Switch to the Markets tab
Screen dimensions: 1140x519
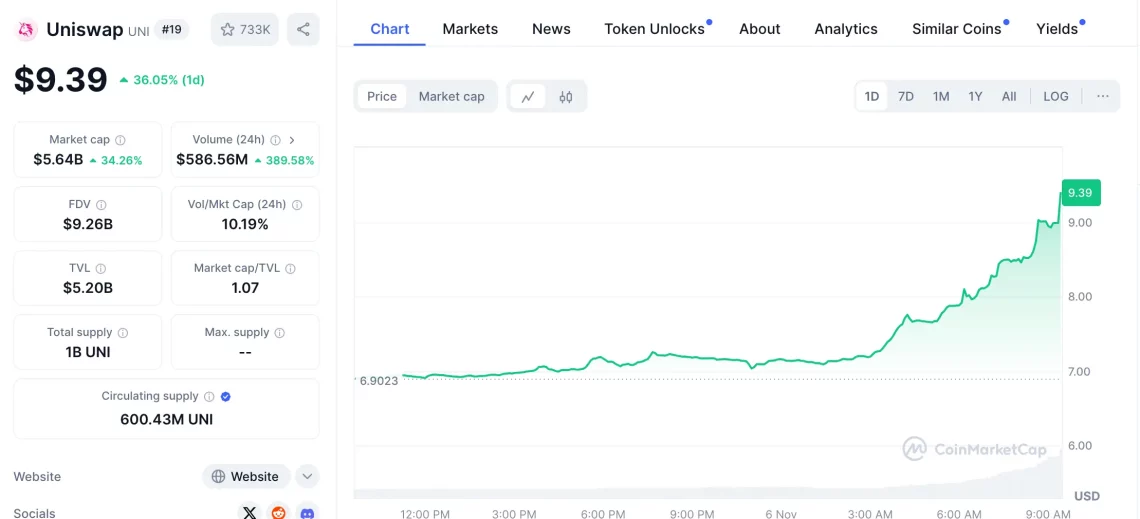pyautogui.click(x=470, y=29)
